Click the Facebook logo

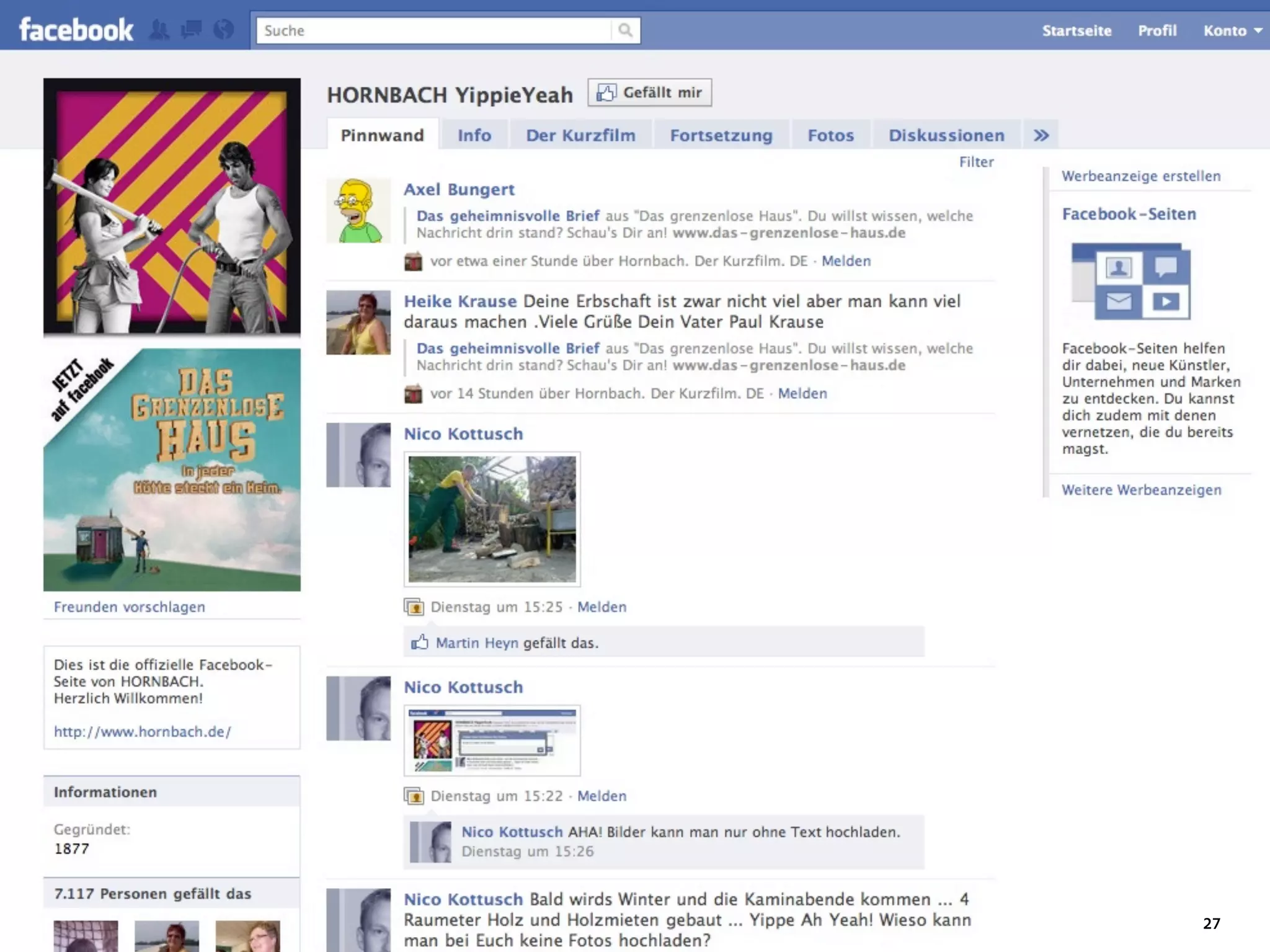pos(76,30)
